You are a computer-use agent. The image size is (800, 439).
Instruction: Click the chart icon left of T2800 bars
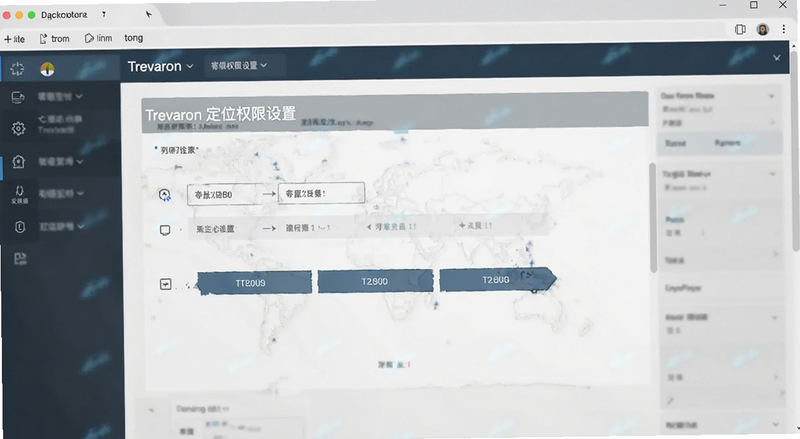(x=165, y=284)
